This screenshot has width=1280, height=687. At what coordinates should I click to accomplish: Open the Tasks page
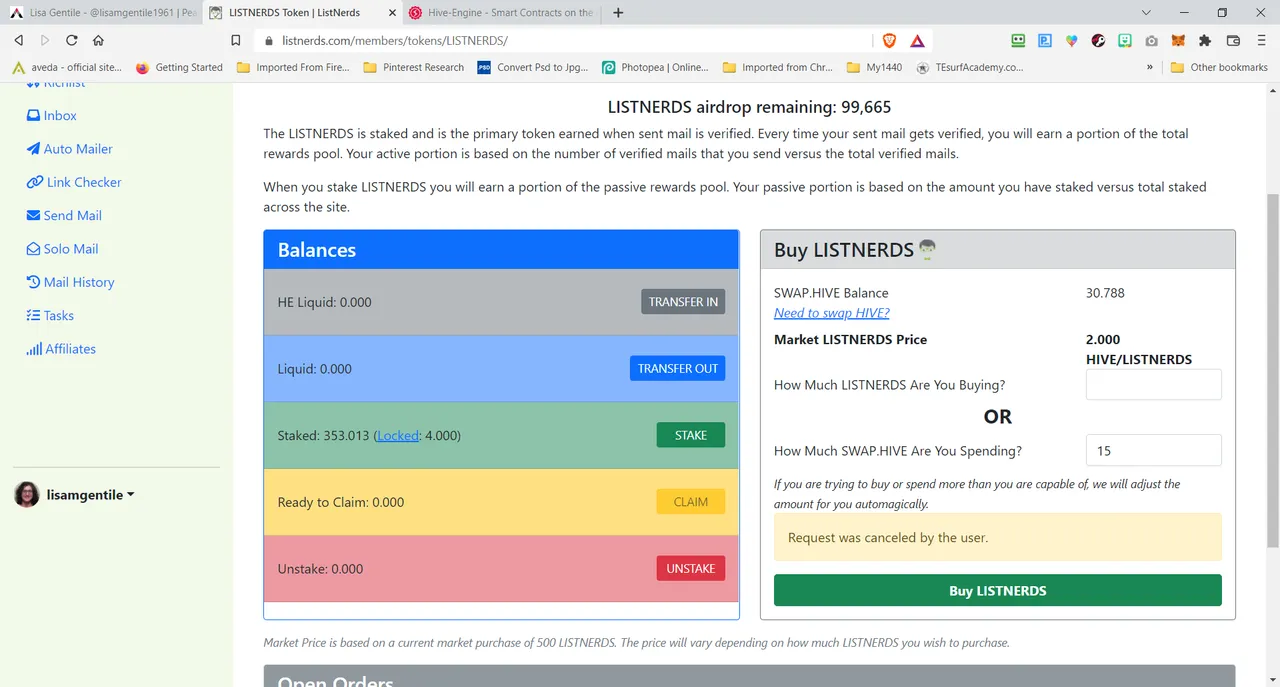pos(50,316)
